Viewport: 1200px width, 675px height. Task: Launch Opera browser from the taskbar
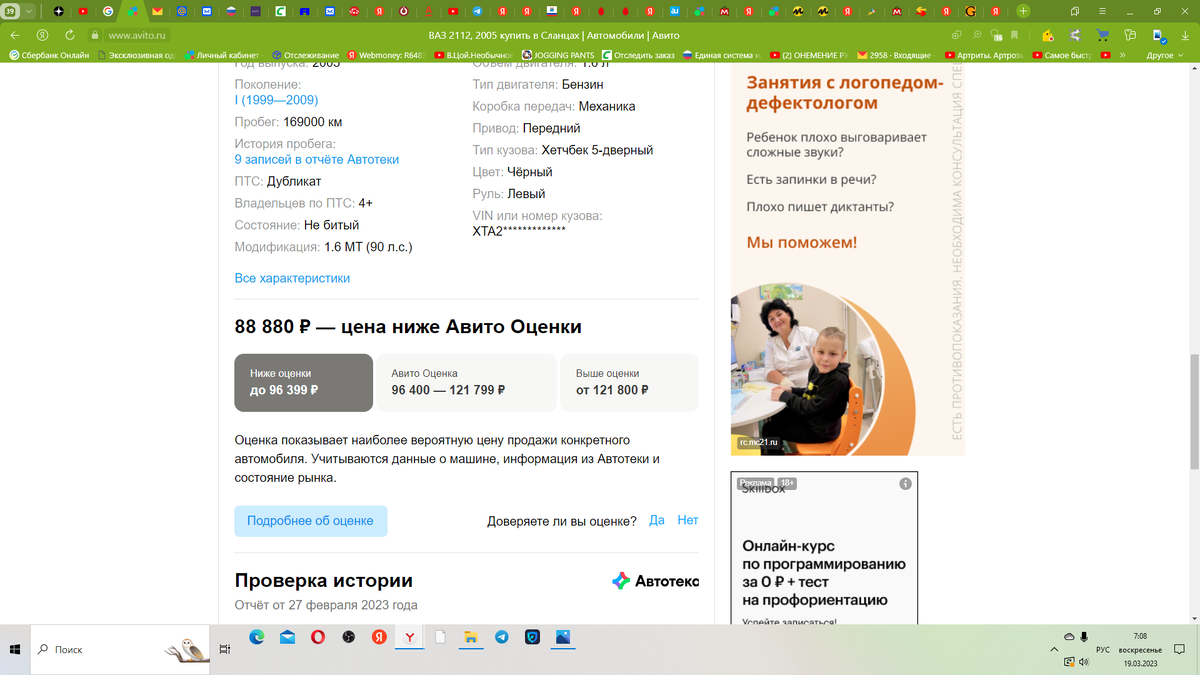tap(318, 637)
